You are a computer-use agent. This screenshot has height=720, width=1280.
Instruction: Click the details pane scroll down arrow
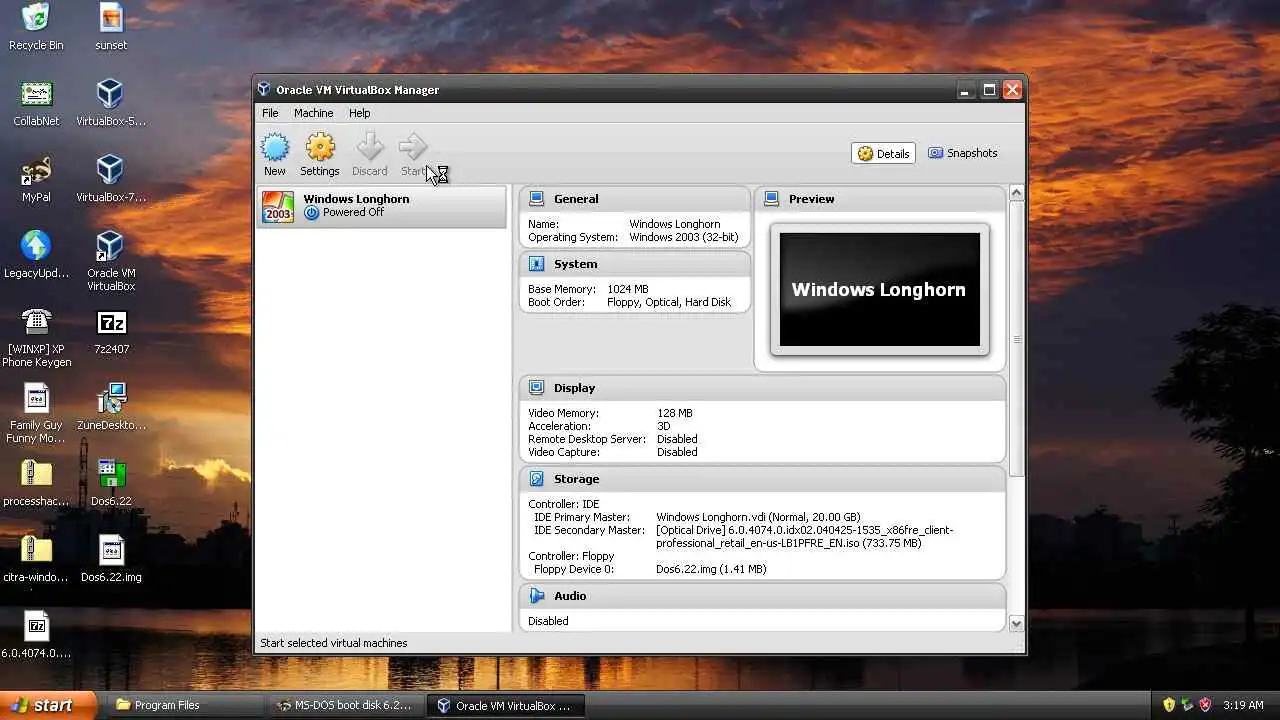click(x=1016, y=624)
